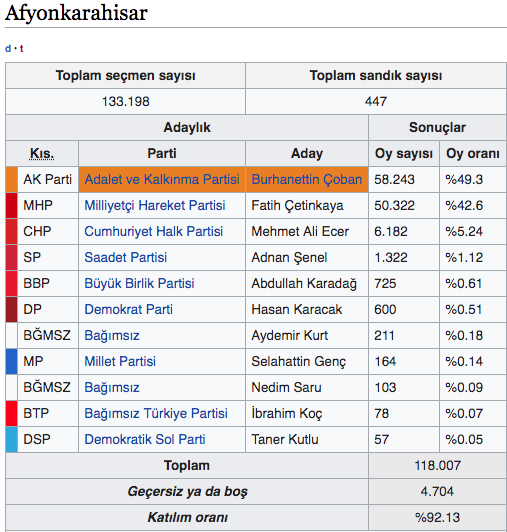This screenshot has width=507, height=532.
Task: Select candidate name Fatih Çetinkaya
Action: click(297, 206)
